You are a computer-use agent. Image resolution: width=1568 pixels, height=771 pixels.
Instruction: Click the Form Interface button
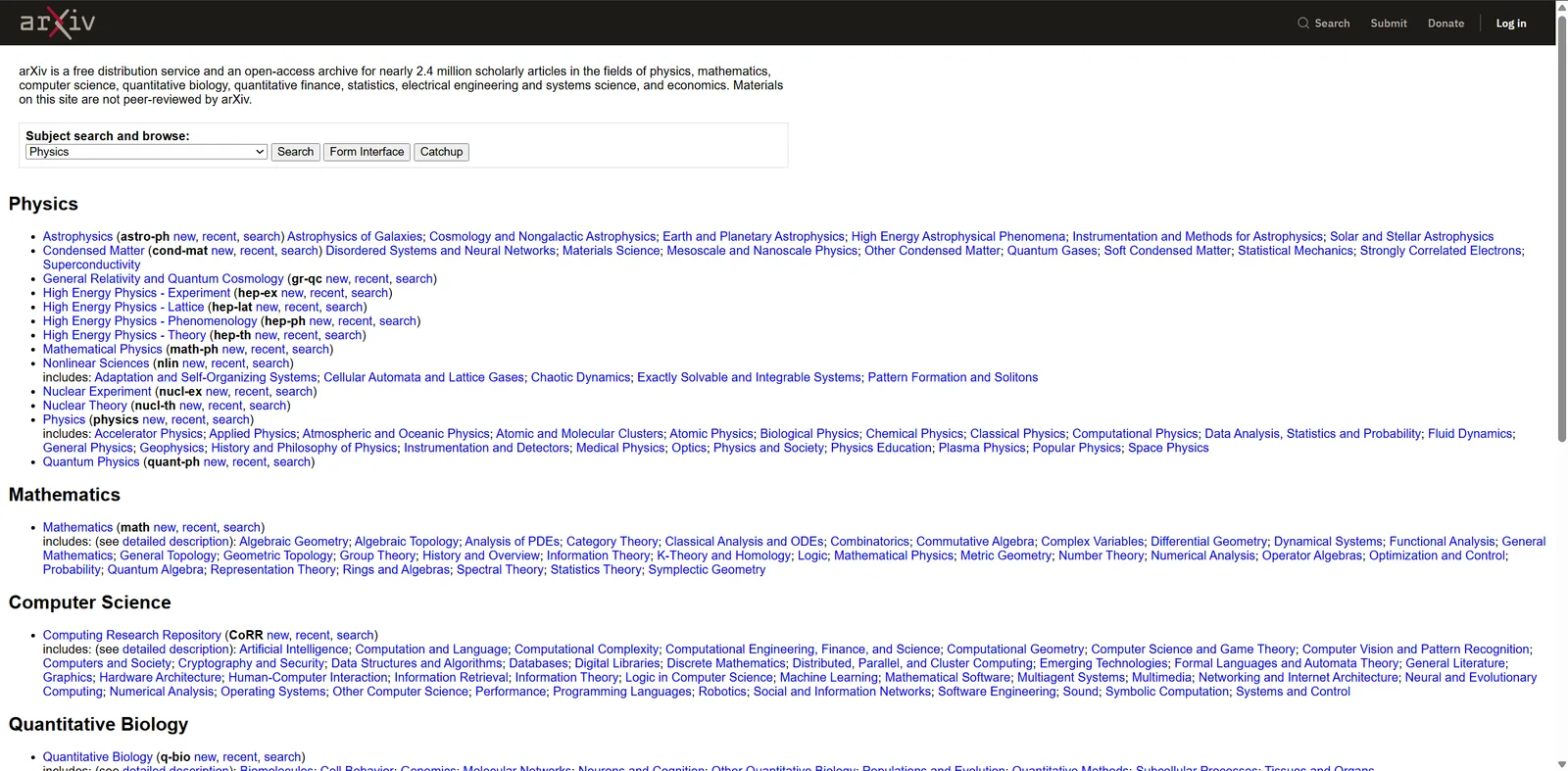[367, 152]
